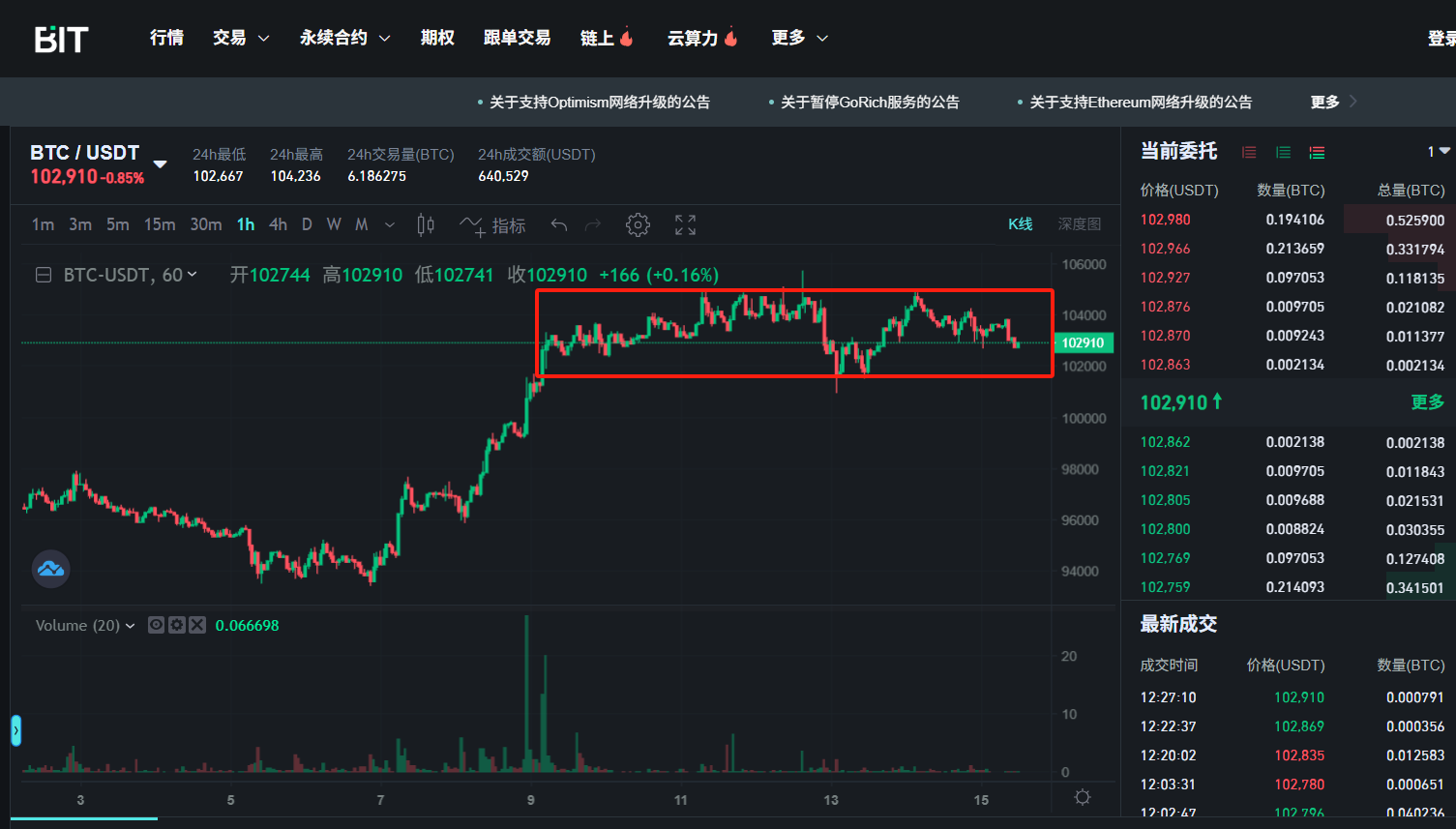Click 更多 link in the order book
Viewport: 1456px width, 829px height.
pos(1427,401)
